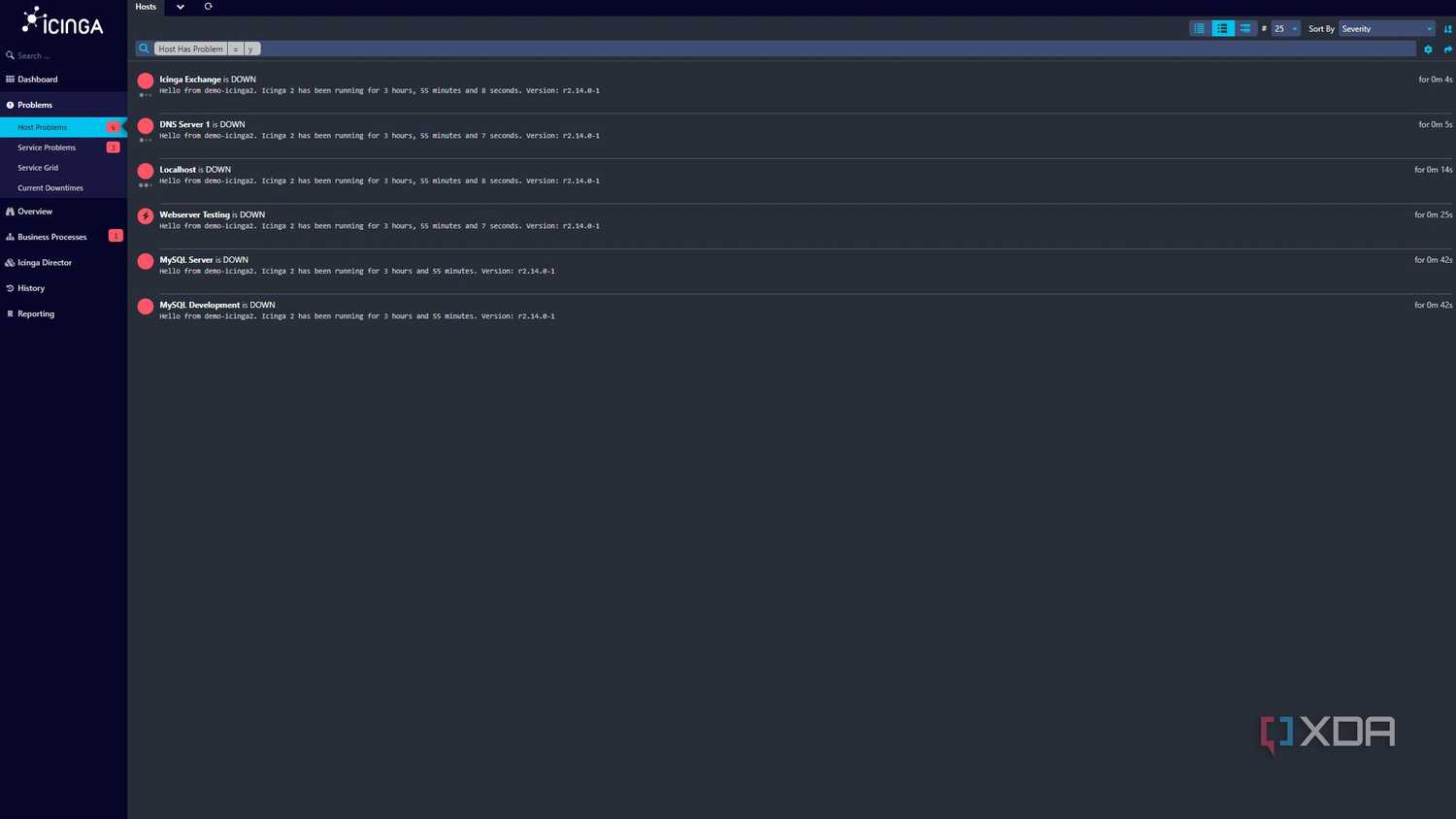Open the MySQL Server host link
This screenshot has width=1456, height=819.
point(186,260)
